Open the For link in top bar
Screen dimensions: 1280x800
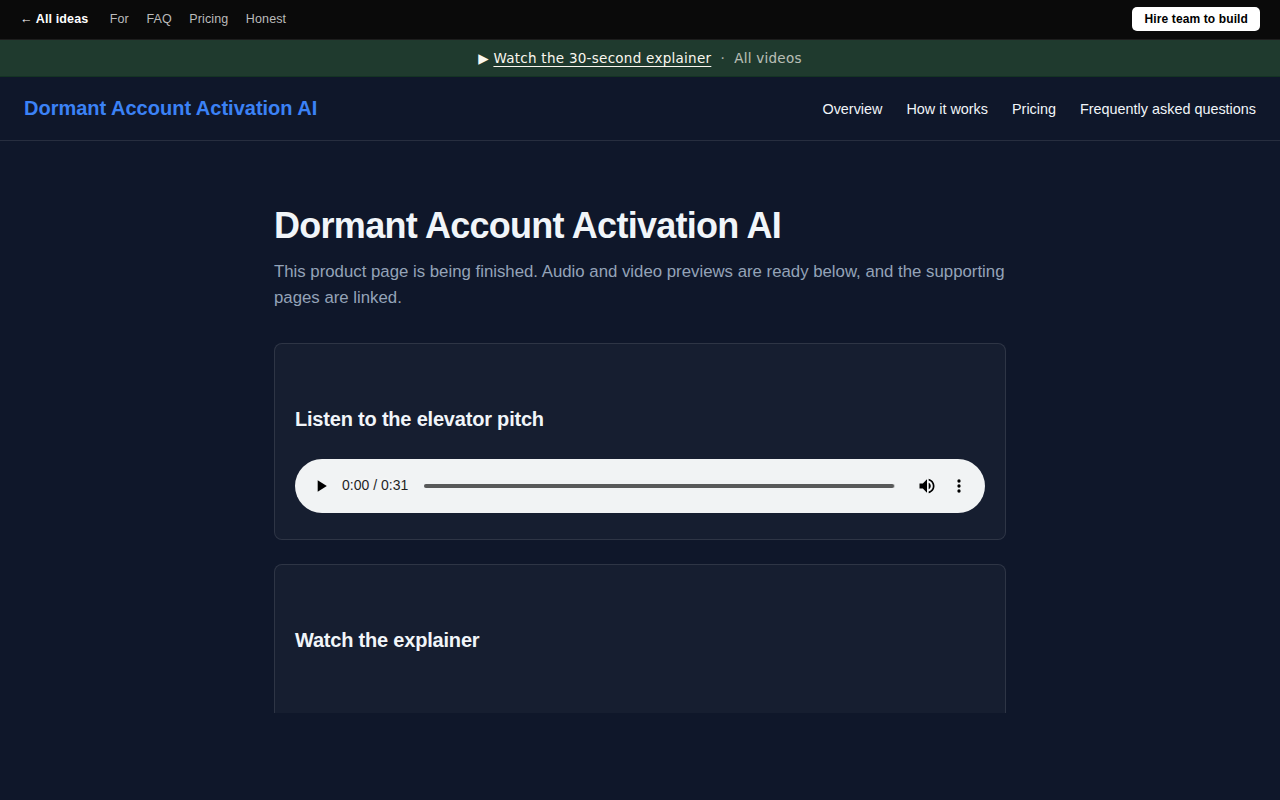[119, 19]
